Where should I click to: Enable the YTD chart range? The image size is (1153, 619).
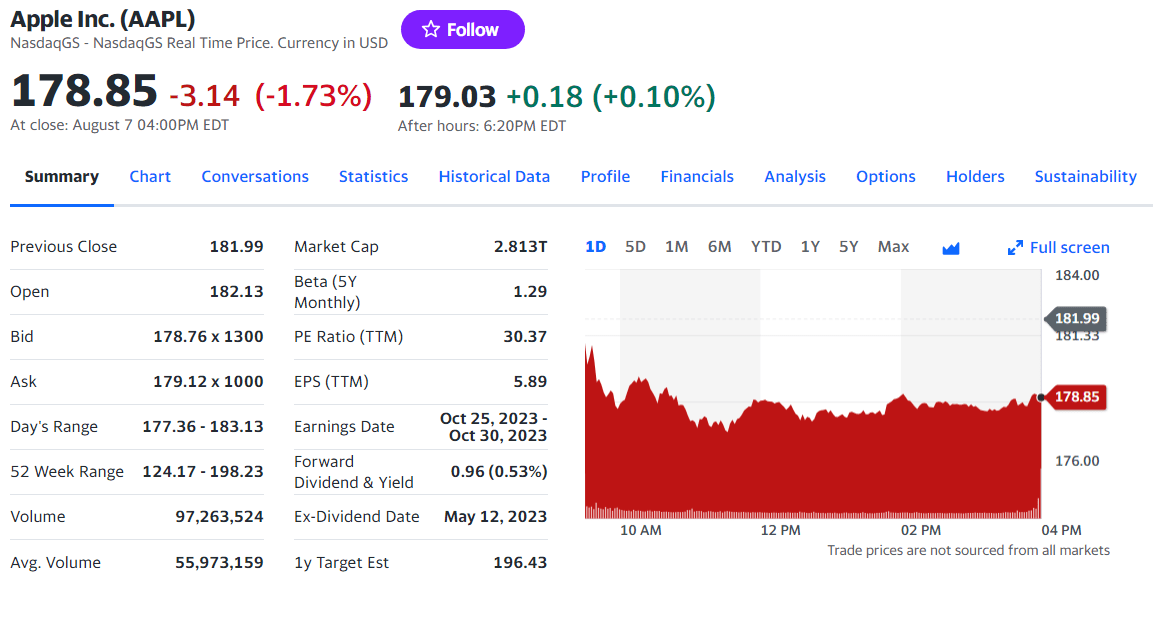[x=766, y=245]
